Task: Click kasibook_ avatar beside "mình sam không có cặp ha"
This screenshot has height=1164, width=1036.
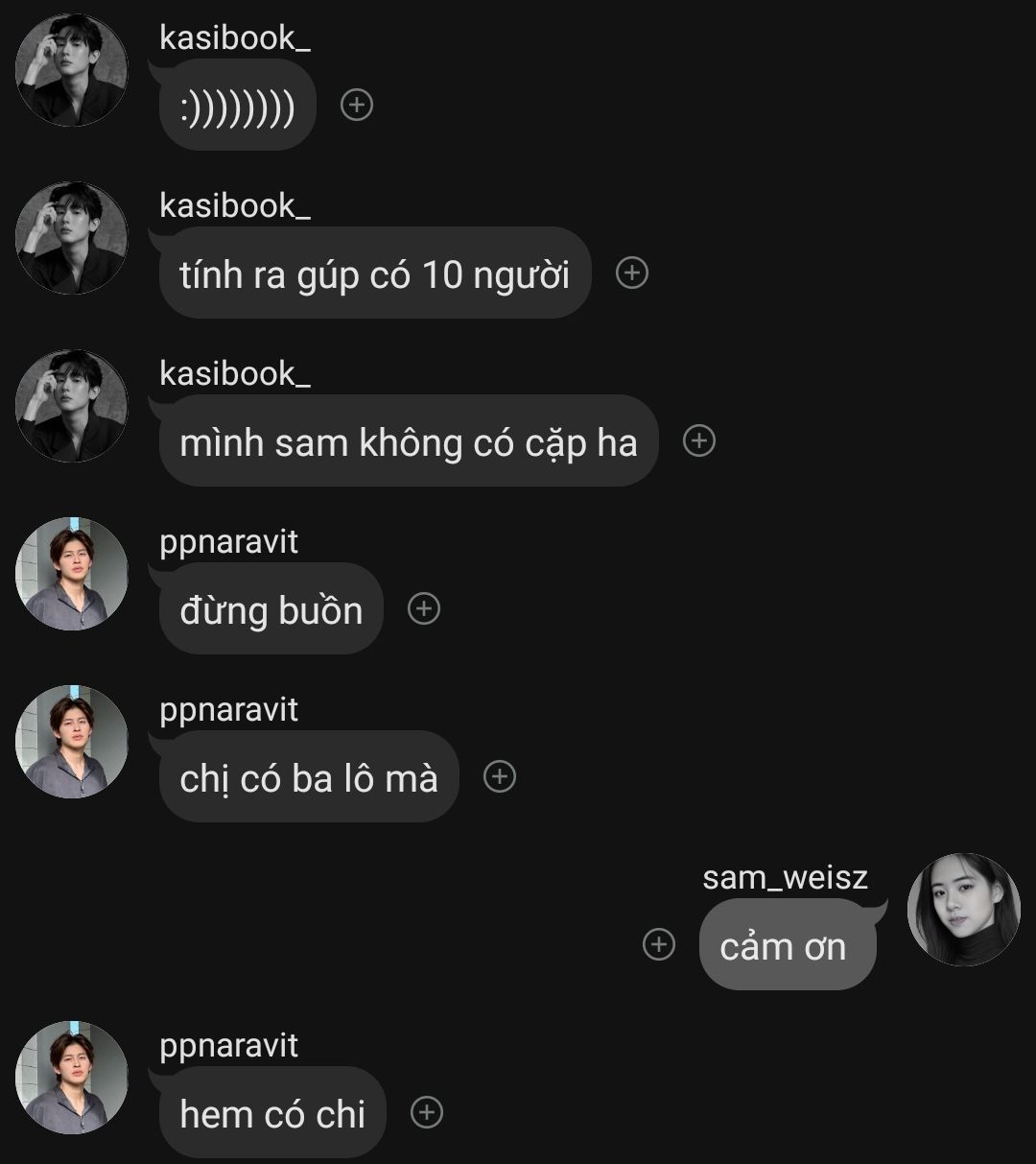Action: click(72, 406)
